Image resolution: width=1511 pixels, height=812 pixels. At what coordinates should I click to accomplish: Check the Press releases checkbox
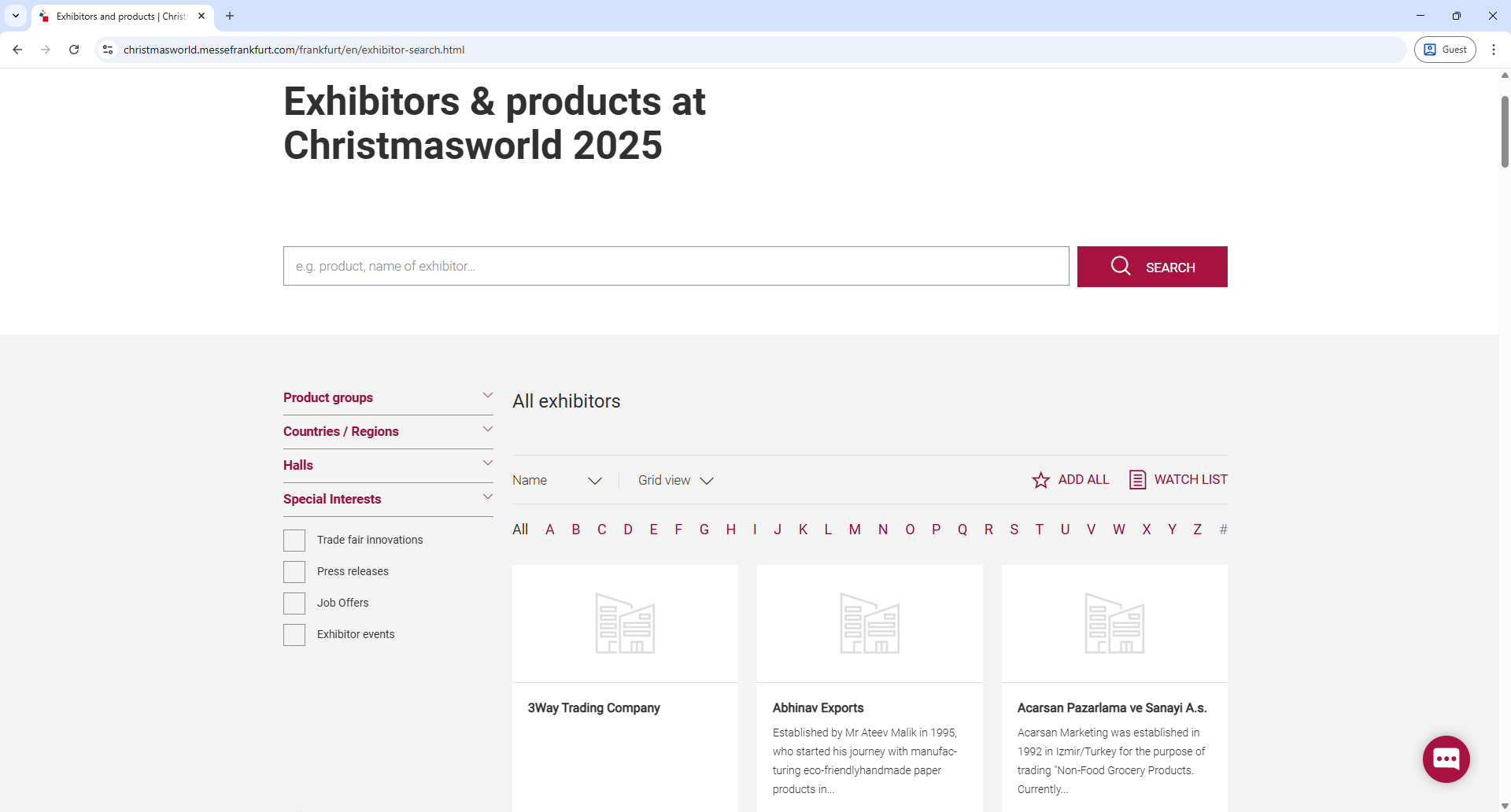294,571
